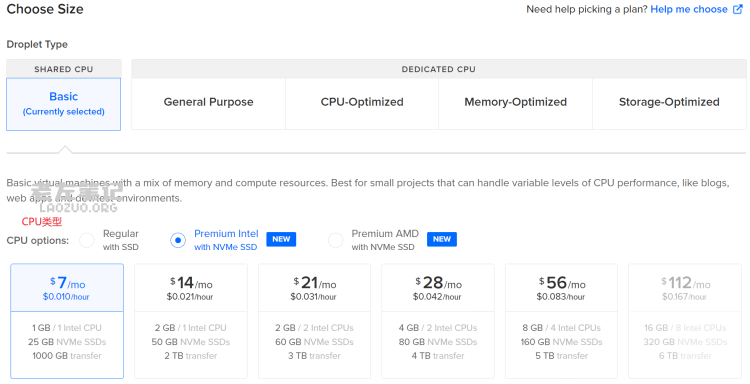Click the 8 GB / 4 Intel CPUs spec
Viewport: 750px width, 384px height.
coord(562,328)
